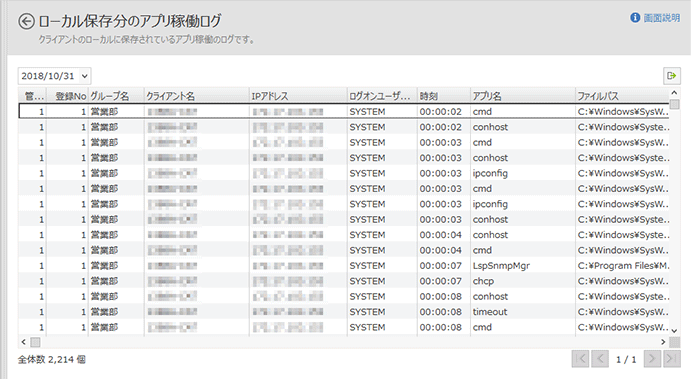Click the horizontal scrollbar right arrow

point(663,342)
